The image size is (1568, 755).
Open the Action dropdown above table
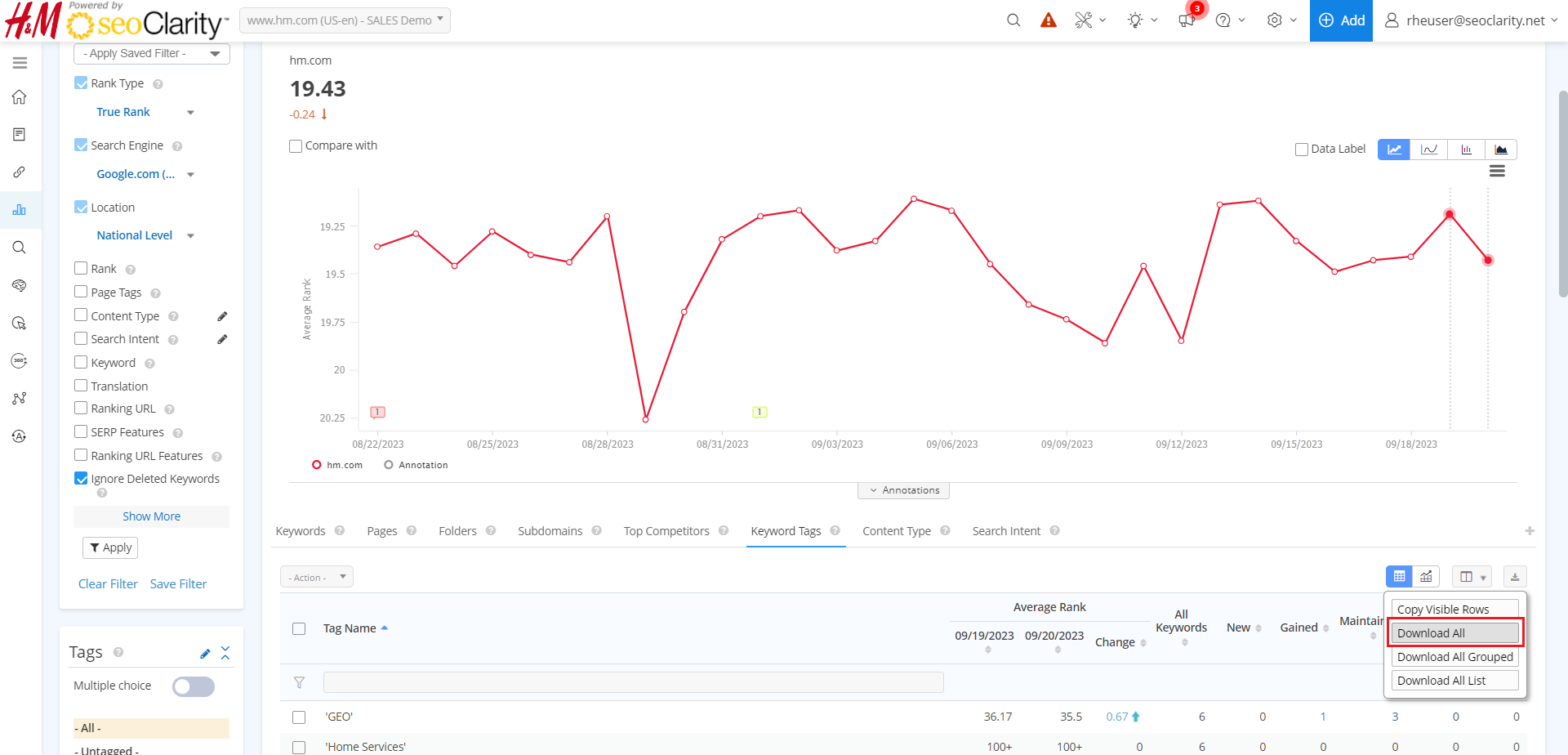316,577
